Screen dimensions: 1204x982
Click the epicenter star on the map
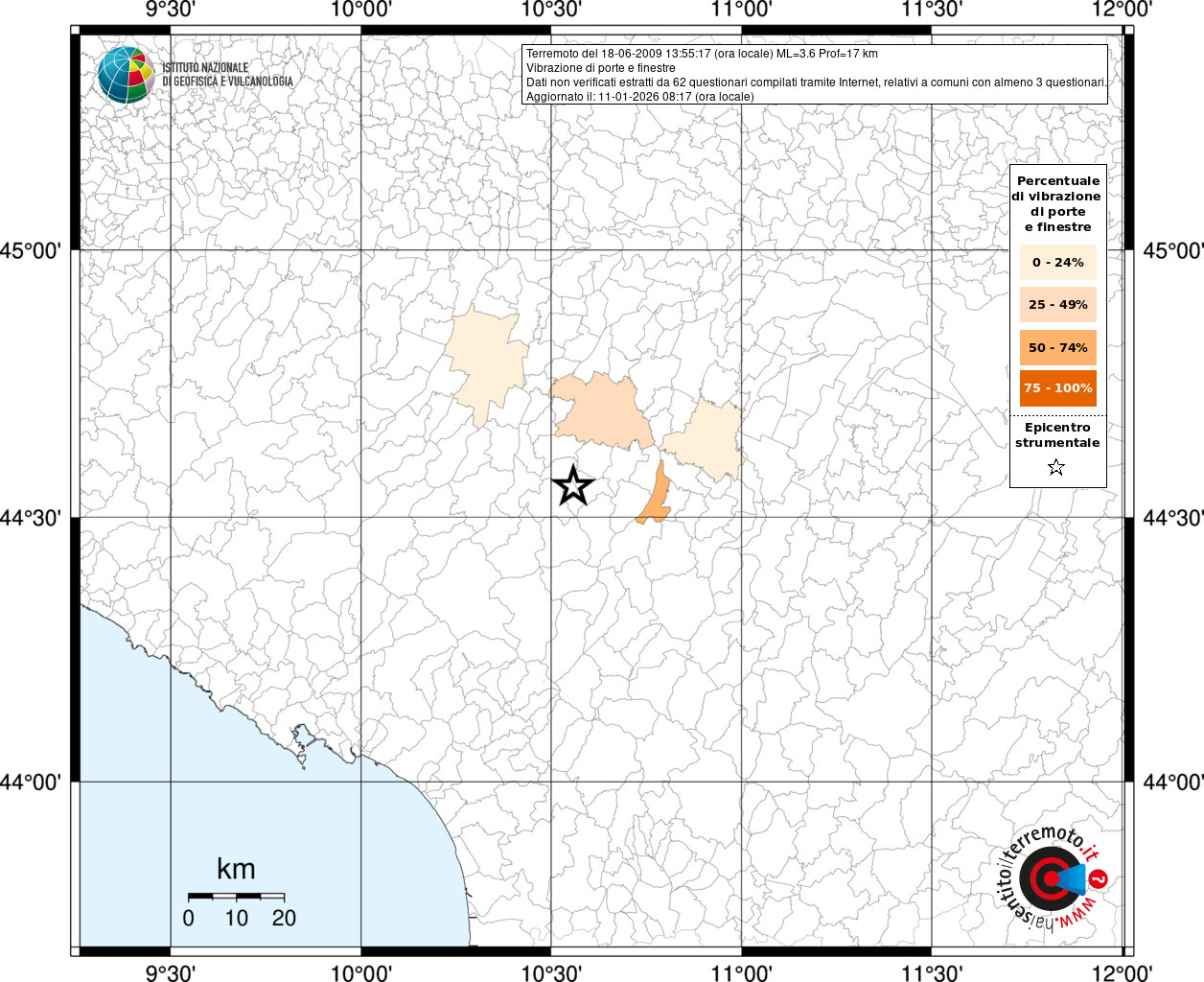click(x=573, y=486)
